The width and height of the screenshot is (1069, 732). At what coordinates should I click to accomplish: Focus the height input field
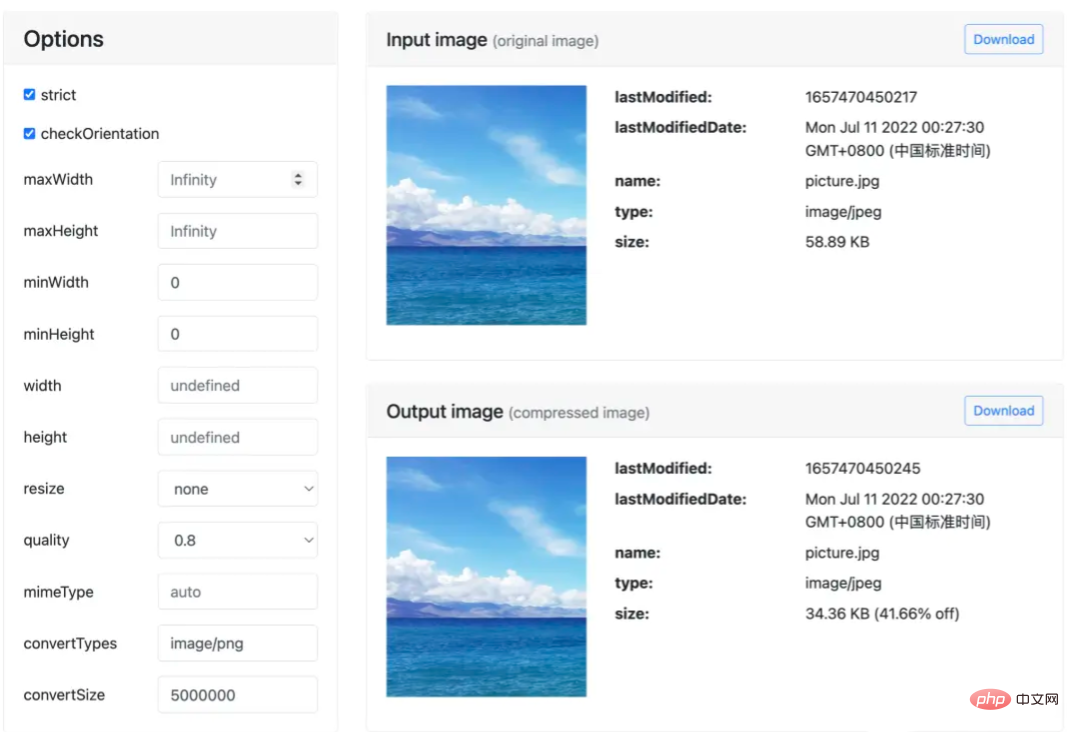click(x=237, y=437)
